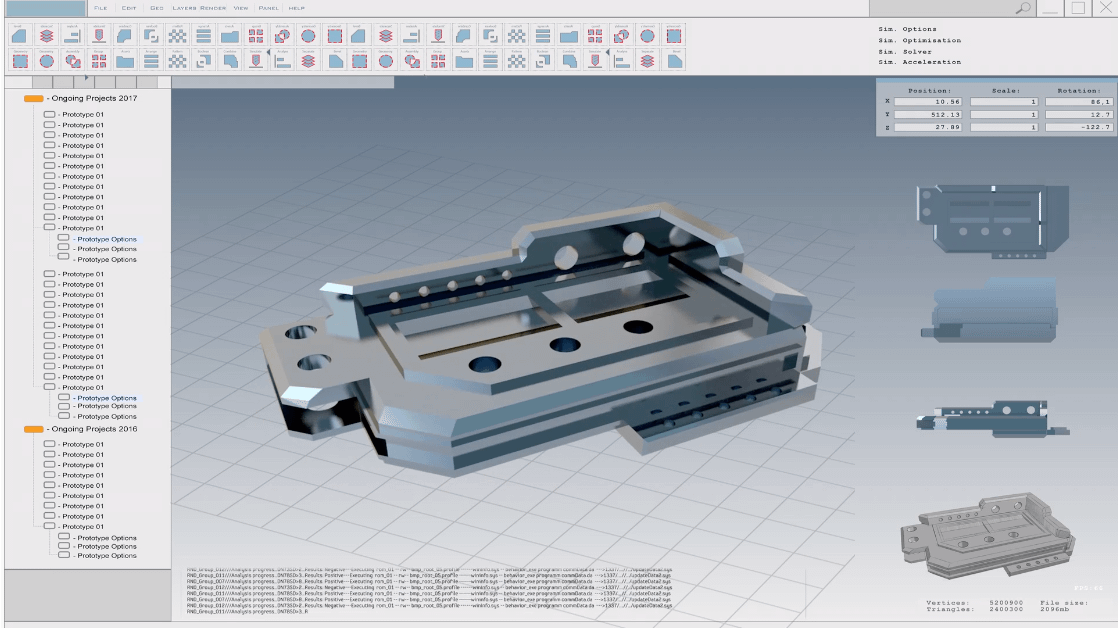Open the File menu
This screenshot has width=1118, height=628.
[x=100, y=8]
